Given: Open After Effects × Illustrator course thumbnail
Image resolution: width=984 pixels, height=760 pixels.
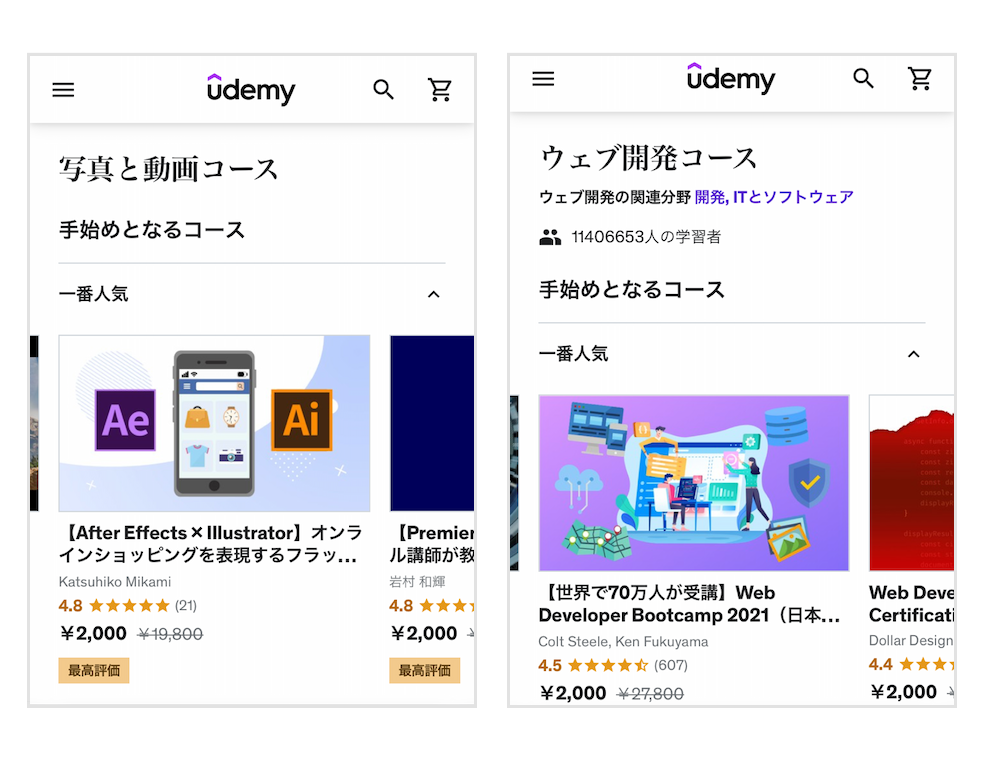Looking at the screenshot, I should point(214,423).
